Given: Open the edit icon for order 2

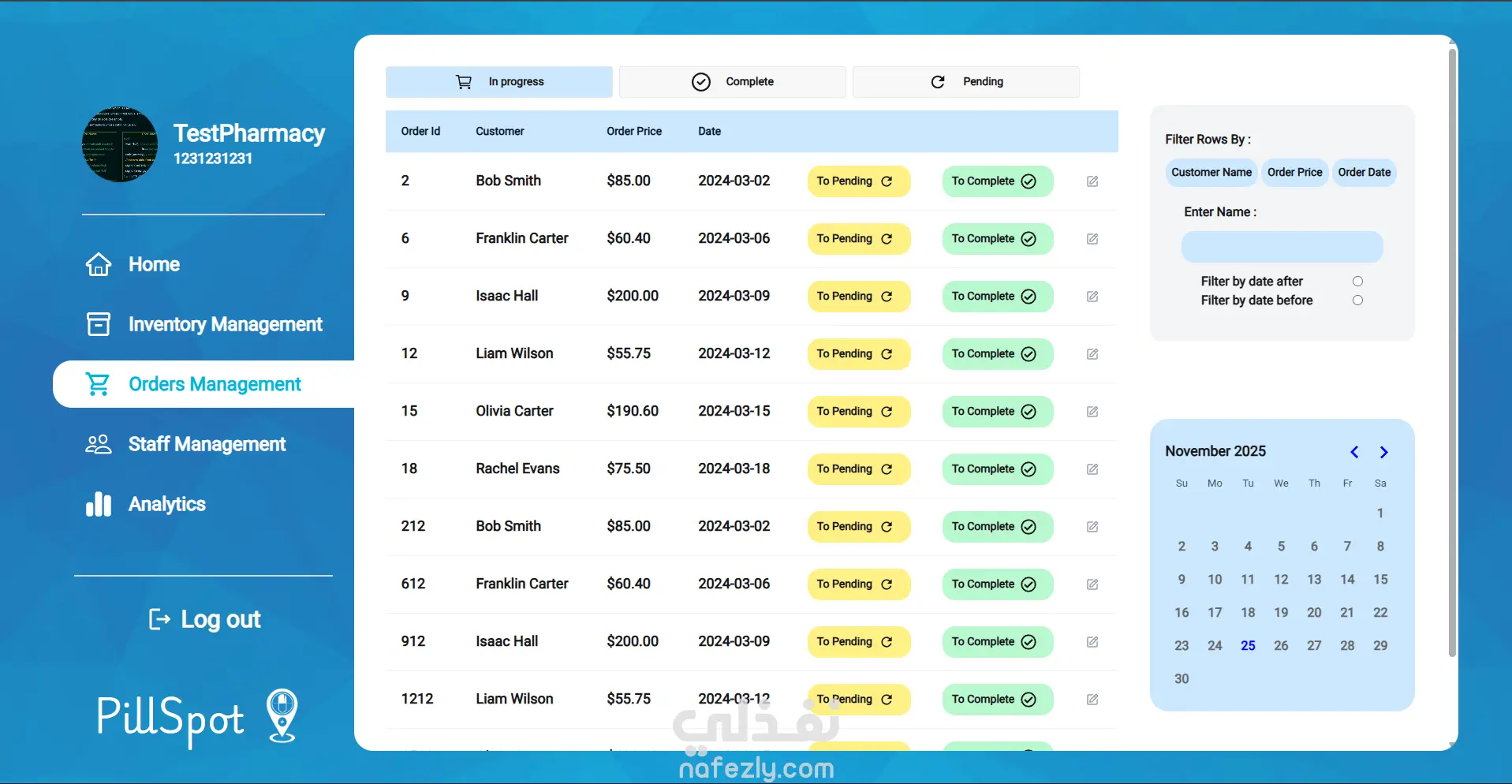Looking at the screenshot, I should (1092, 181).
